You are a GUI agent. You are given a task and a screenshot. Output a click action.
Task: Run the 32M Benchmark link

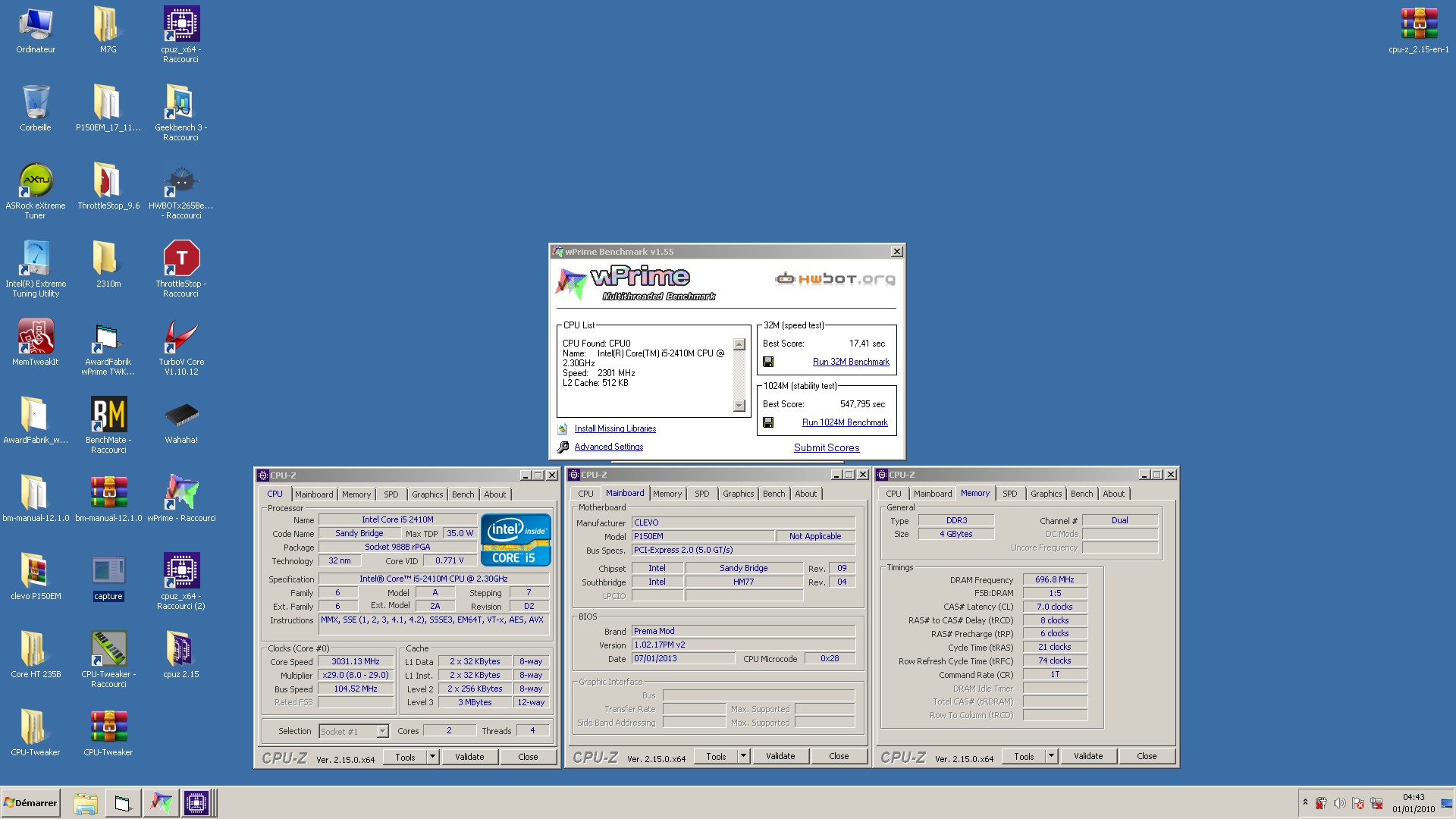[851, 362]
